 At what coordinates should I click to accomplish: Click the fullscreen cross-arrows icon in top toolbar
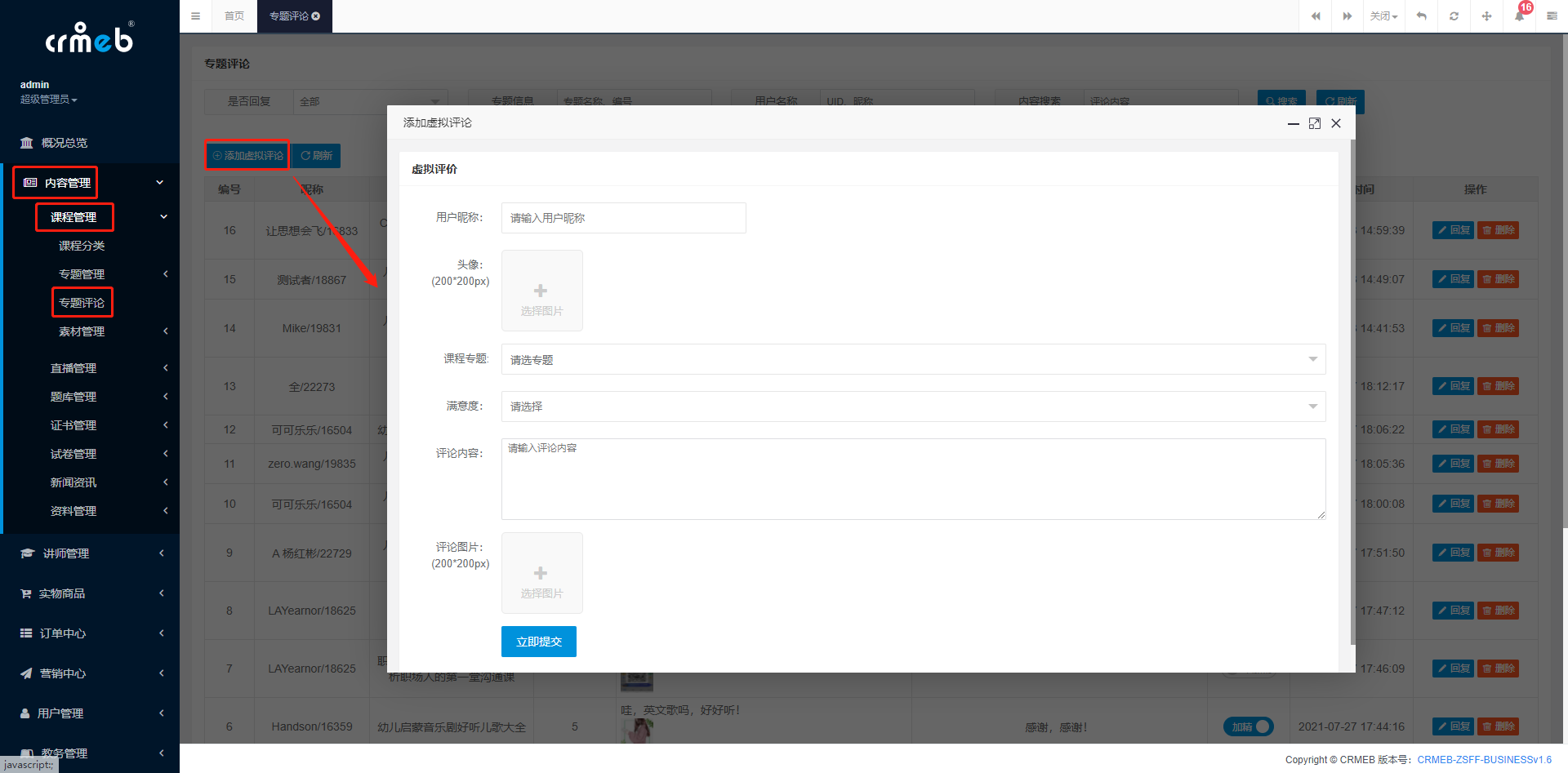[1486, 16]
